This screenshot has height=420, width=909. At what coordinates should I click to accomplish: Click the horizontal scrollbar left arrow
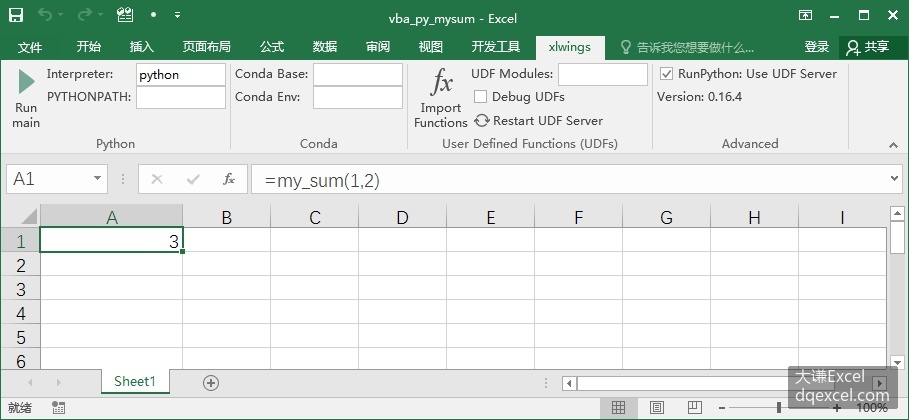pyautogui.click(x=569, y=383)
